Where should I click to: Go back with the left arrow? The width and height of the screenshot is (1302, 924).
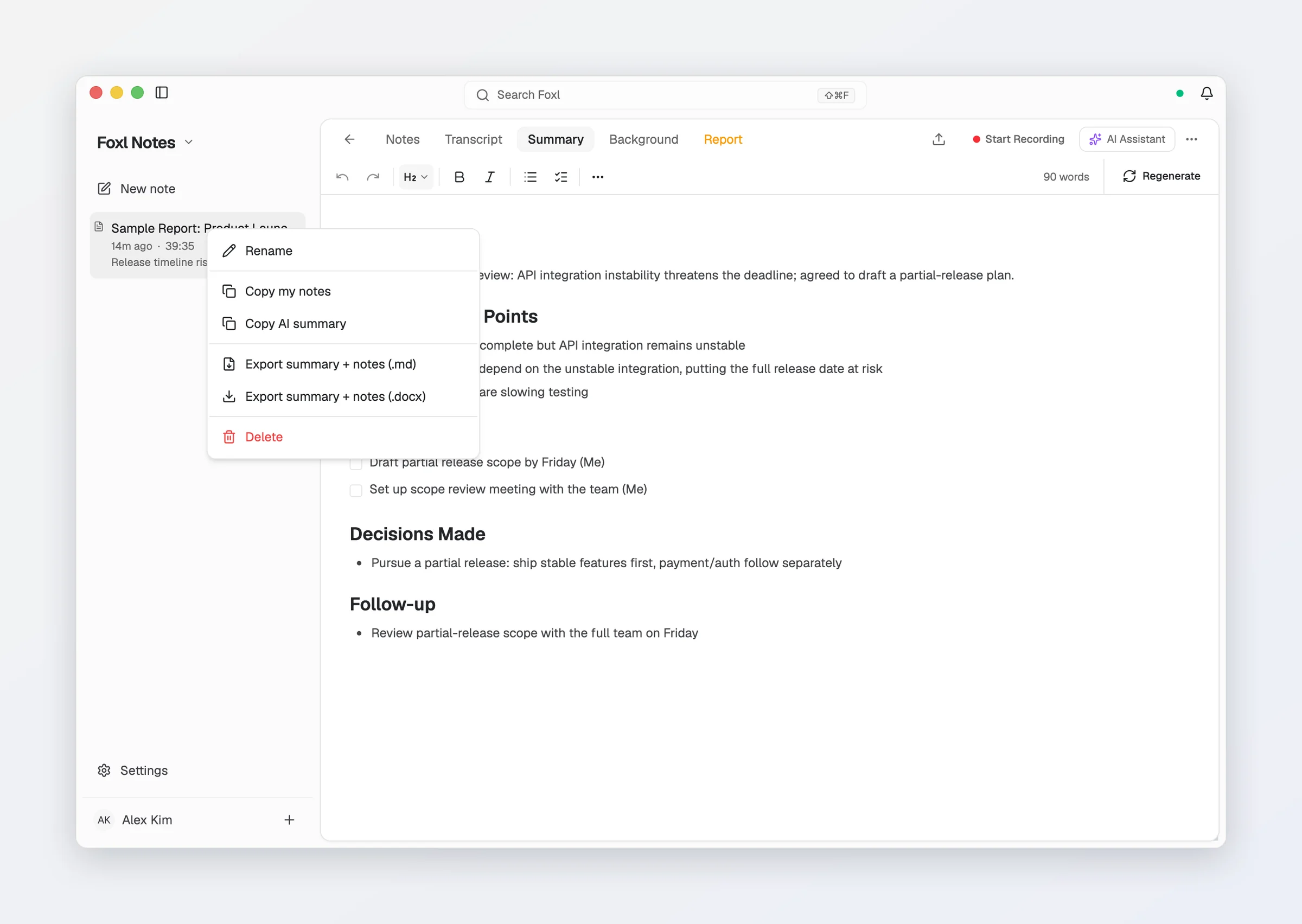point(349,139)
